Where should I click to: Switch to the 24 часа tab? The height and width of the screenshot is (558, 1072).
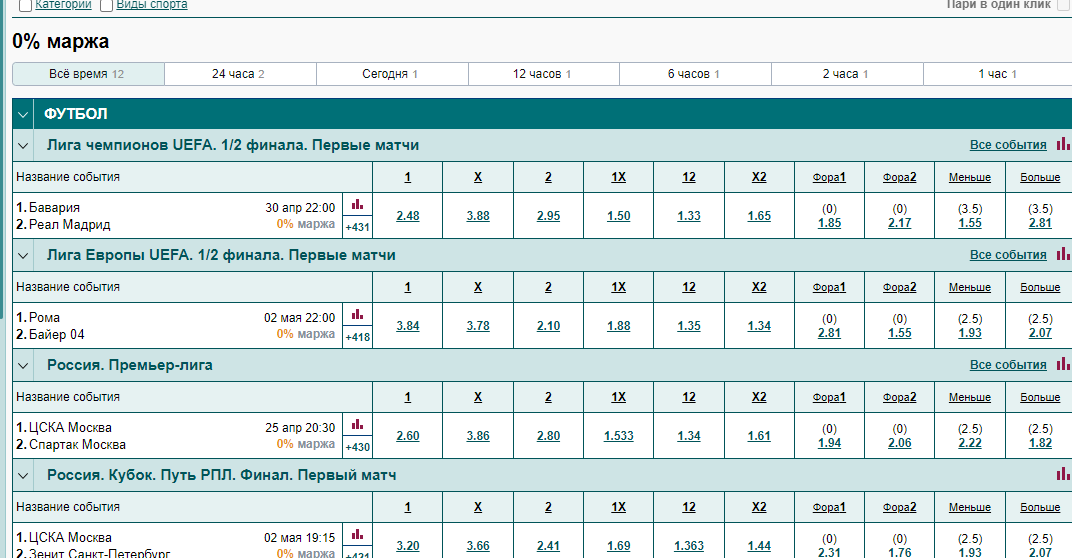239,74
